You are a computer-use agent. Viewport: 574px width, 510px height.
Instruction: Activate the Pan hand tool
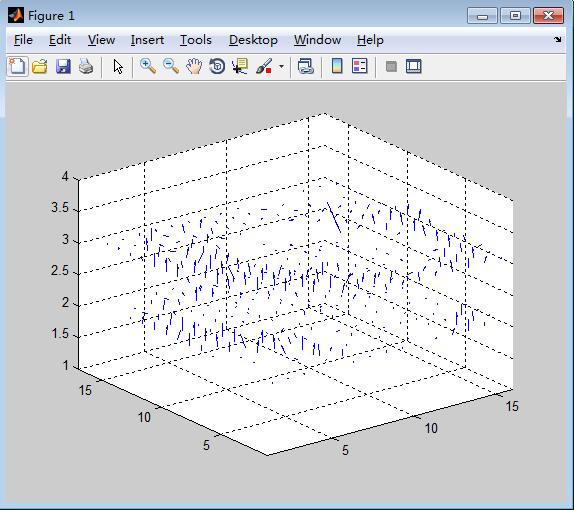point(194,67)
